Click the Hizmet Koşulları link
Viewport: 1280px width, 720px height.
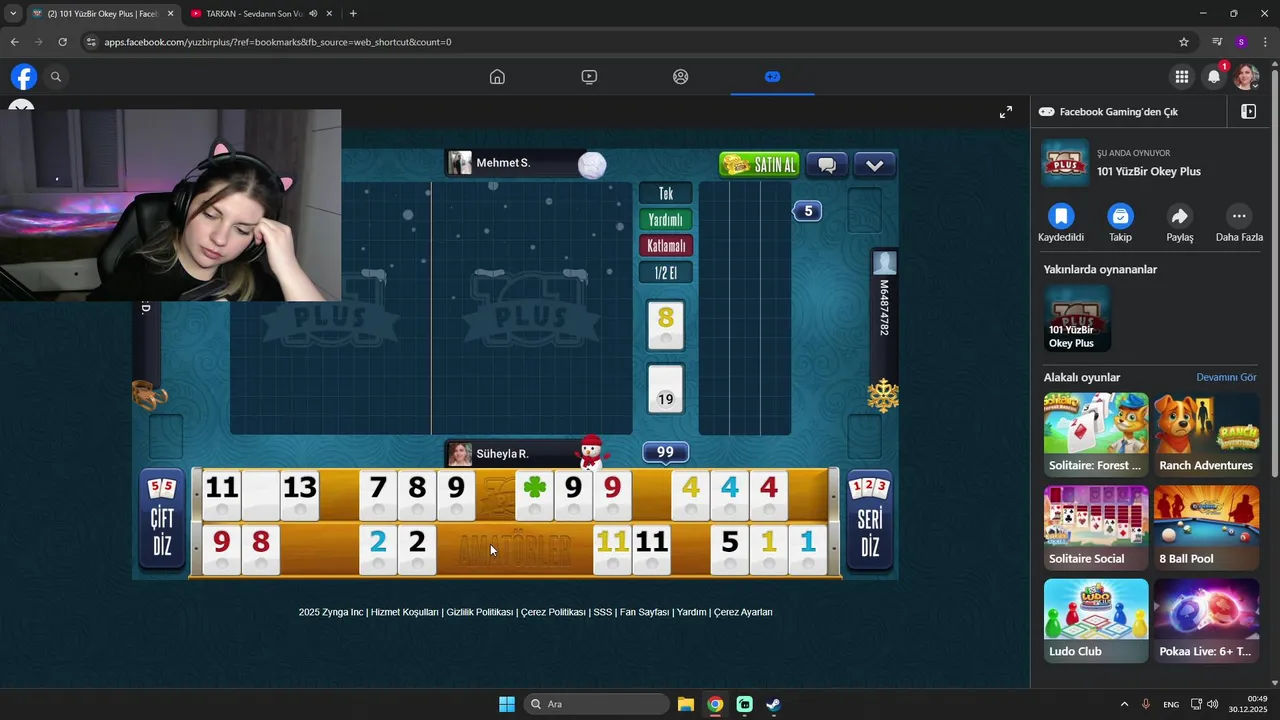(405, 612)
